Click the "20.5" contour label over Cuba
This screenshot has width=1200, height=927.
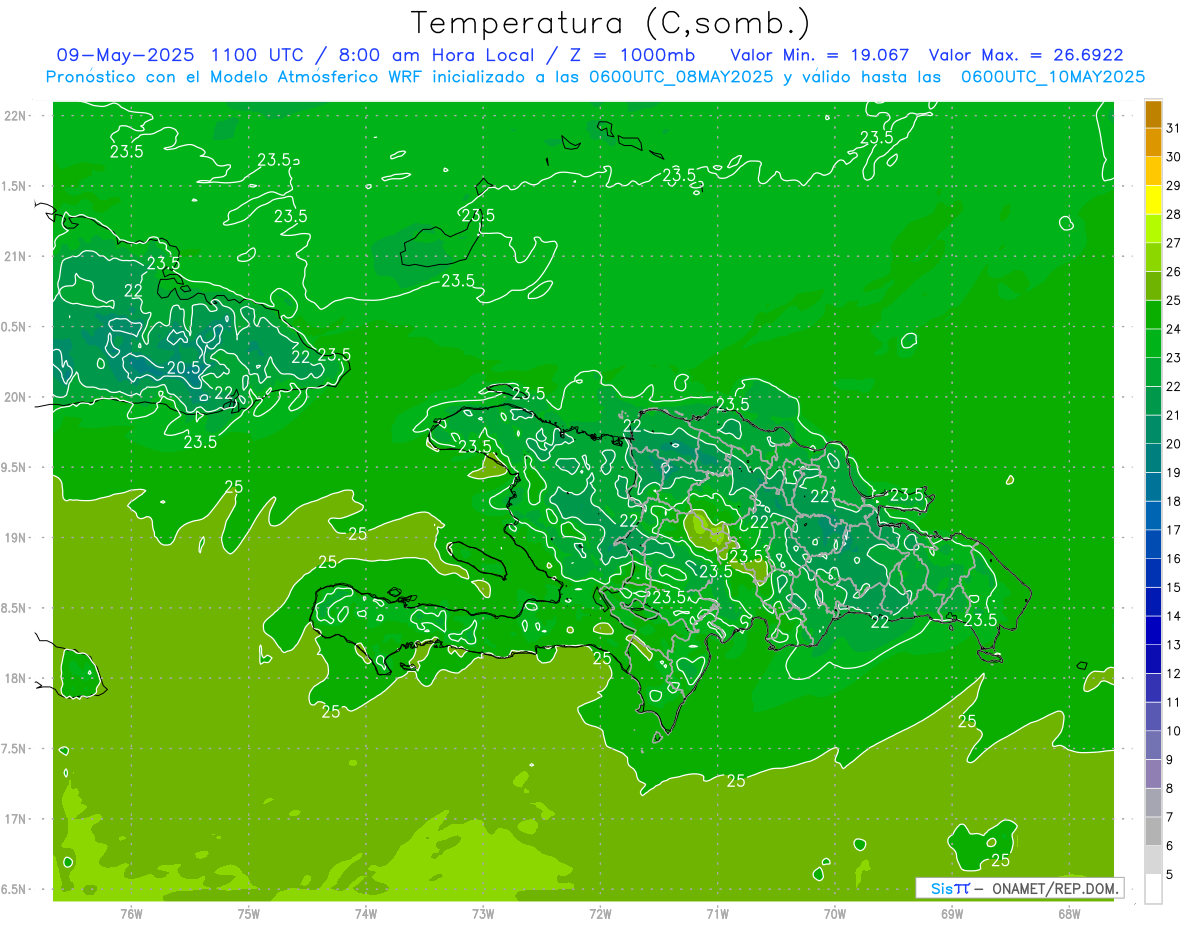point(183,368)
